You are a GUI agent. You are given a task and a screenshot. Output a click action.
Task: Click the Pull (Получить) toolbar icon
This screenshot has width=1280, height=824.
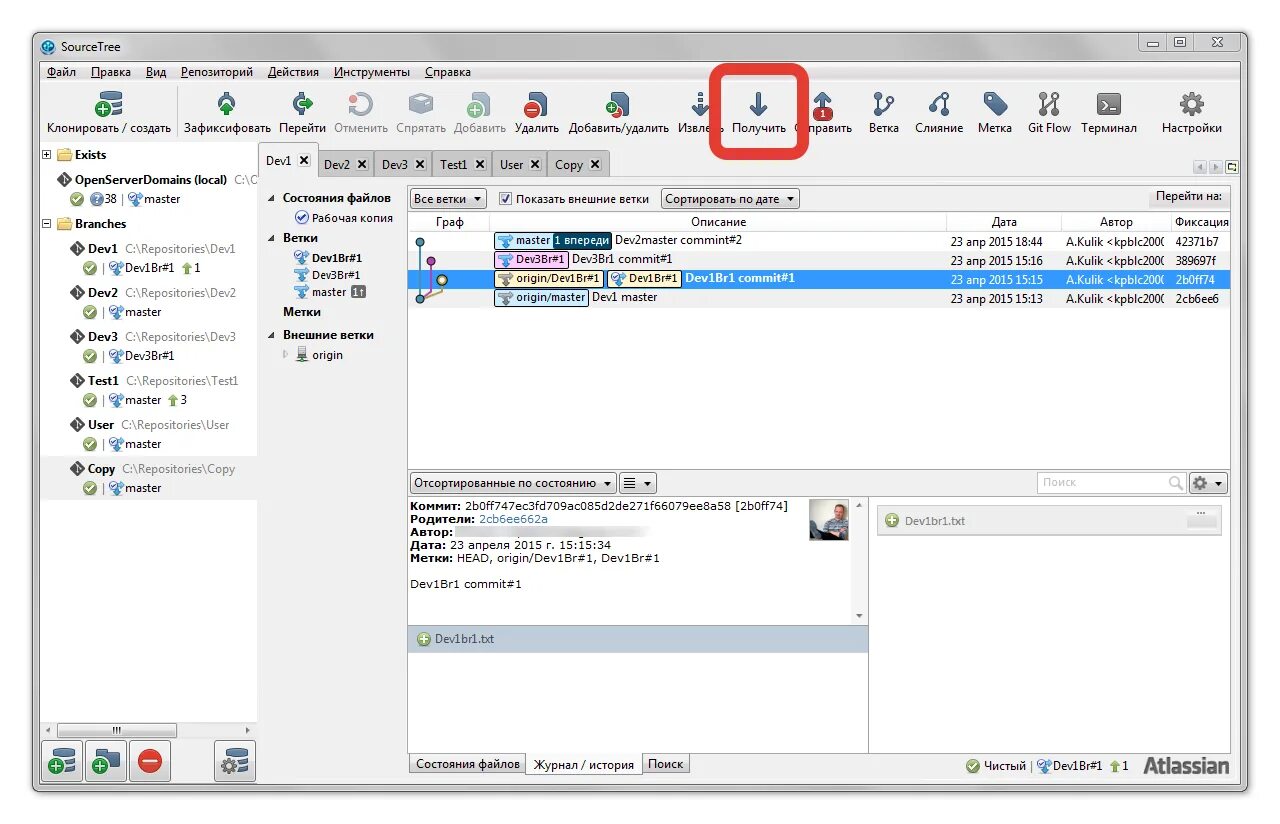tap(758, 104)
